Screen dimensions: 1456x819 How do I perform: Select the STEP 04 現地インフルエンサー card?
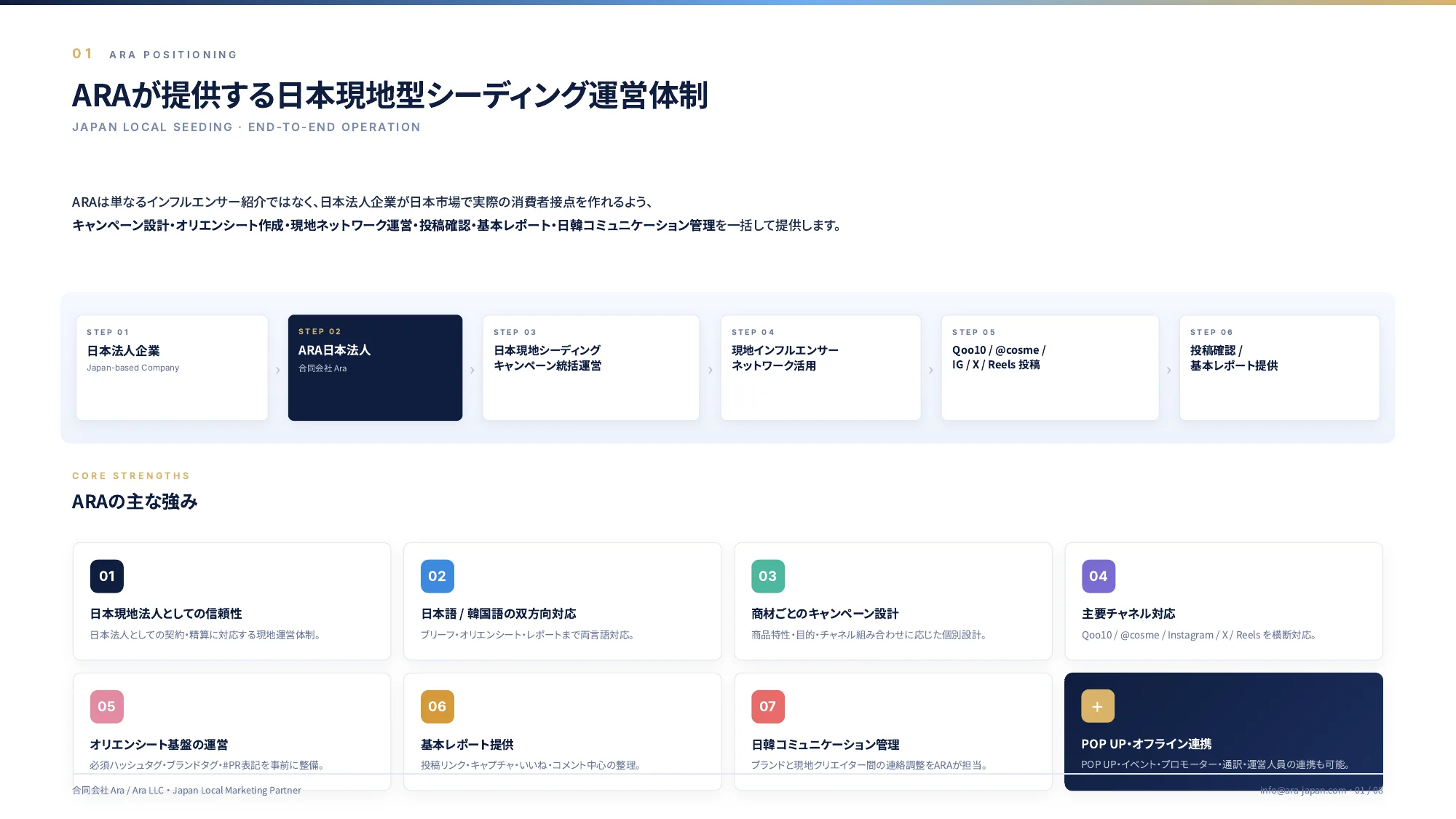tap(820, 368)
